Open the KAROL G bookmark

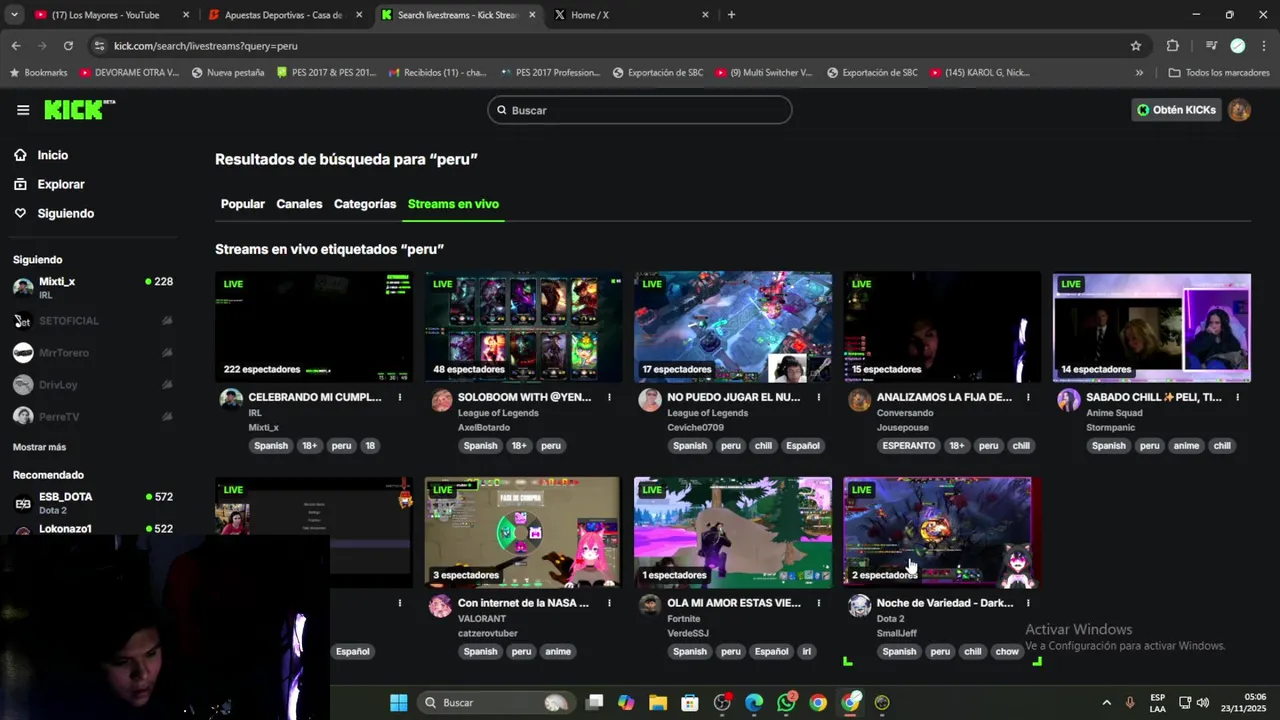[x=980, y=73]
